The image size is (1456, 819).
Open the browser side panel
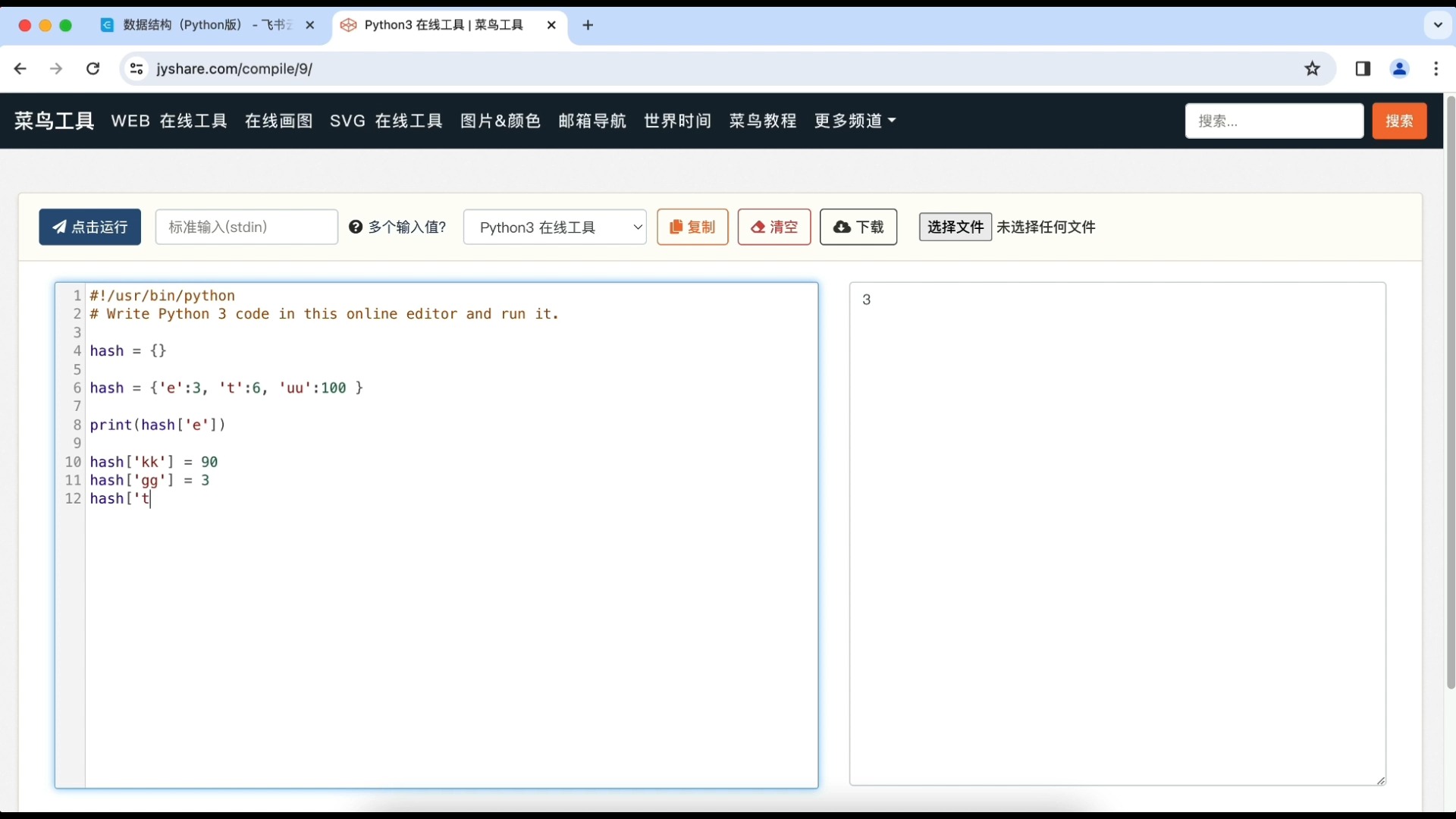click(1363, 69)
